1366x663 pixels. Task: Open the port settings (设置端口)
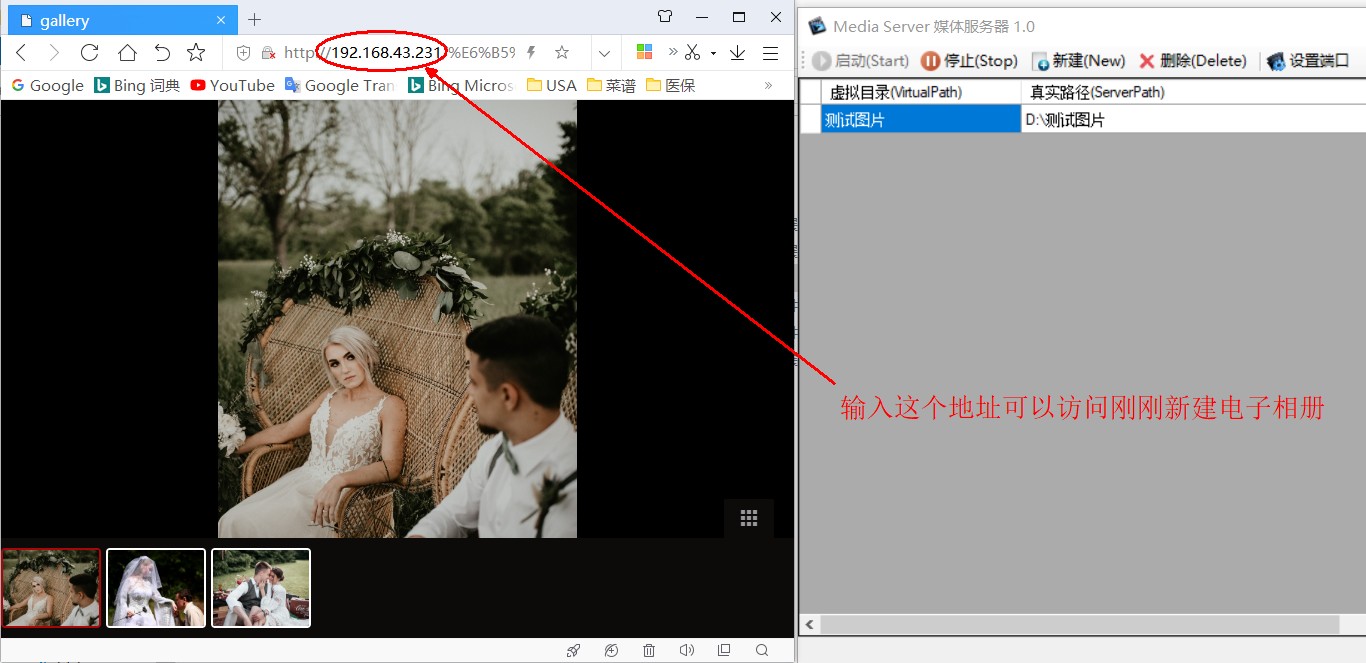1308,61
